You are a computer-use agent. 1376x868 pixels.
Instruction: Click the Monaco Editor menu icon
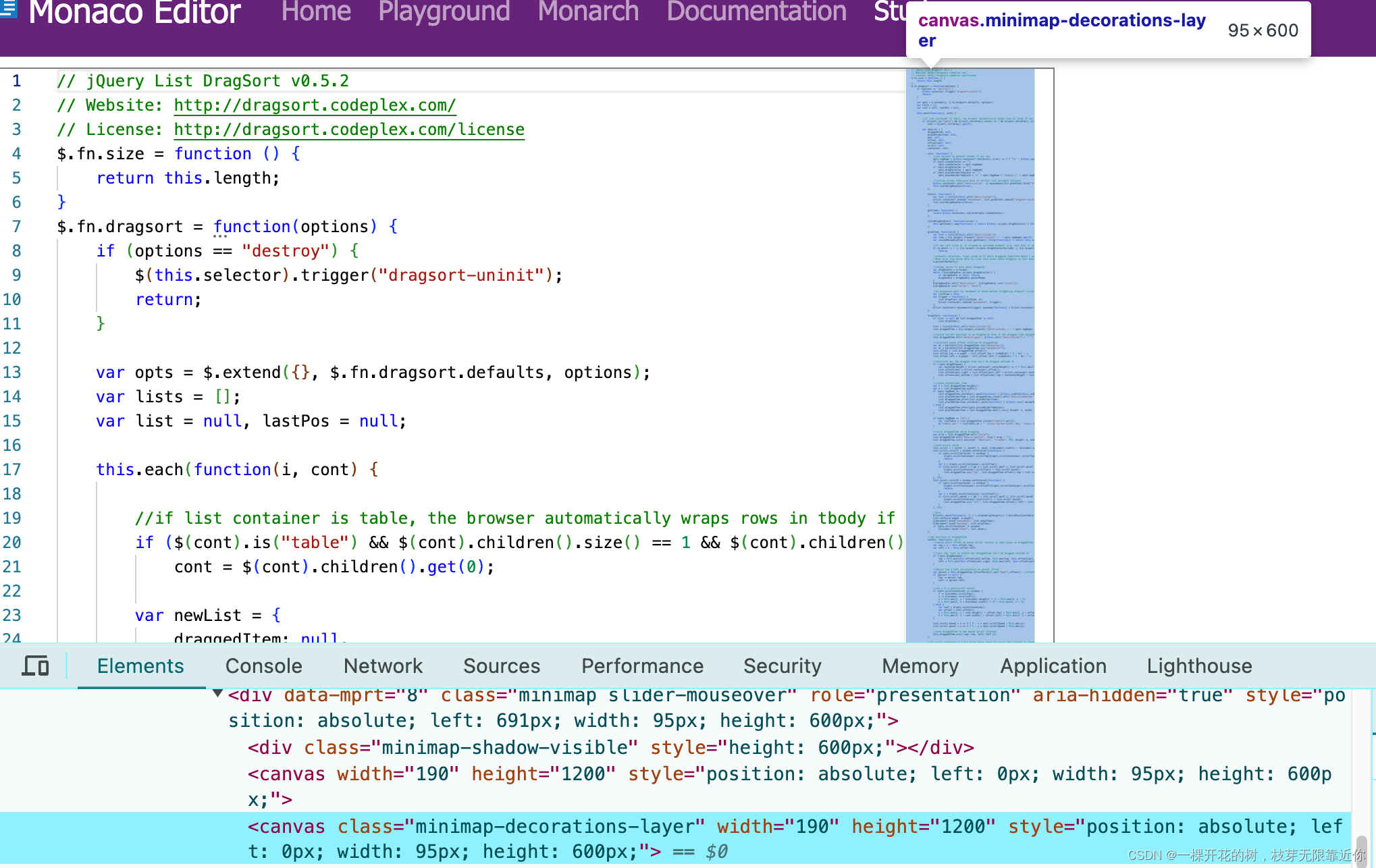[8, 9]
